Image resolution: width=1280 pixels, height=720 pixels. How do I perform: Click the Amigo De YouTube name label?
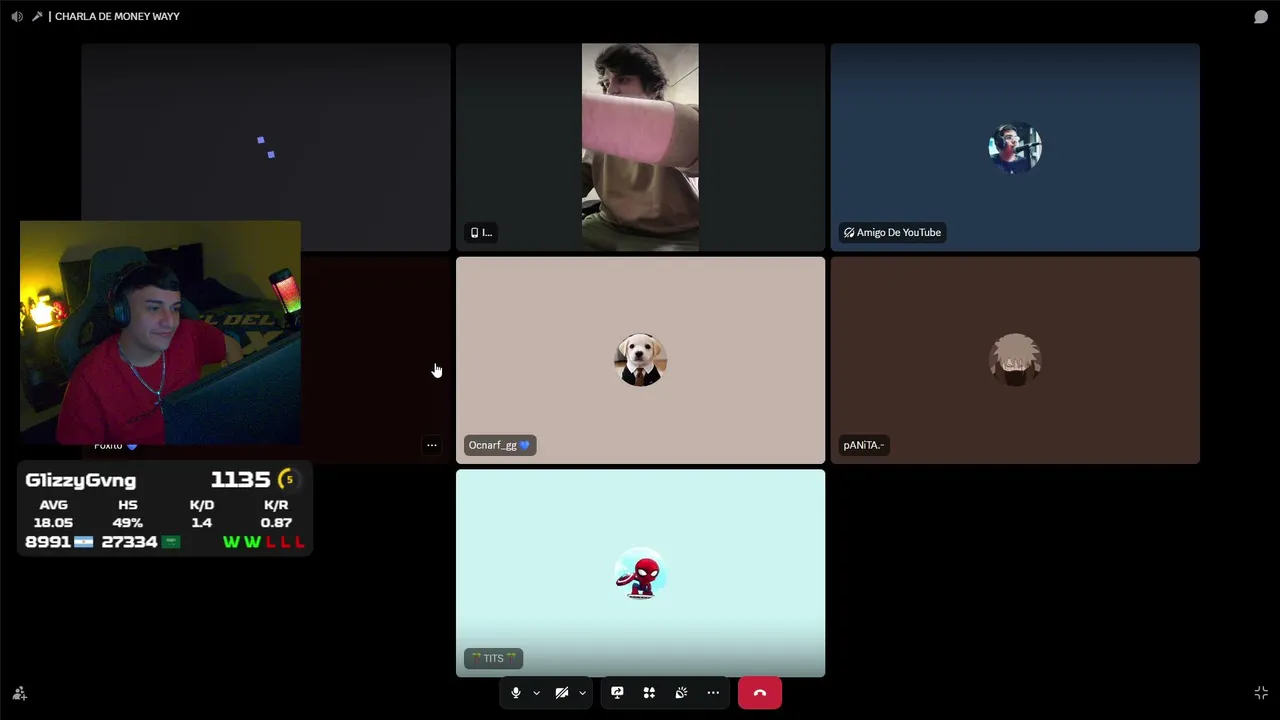(x=892, y=233)
